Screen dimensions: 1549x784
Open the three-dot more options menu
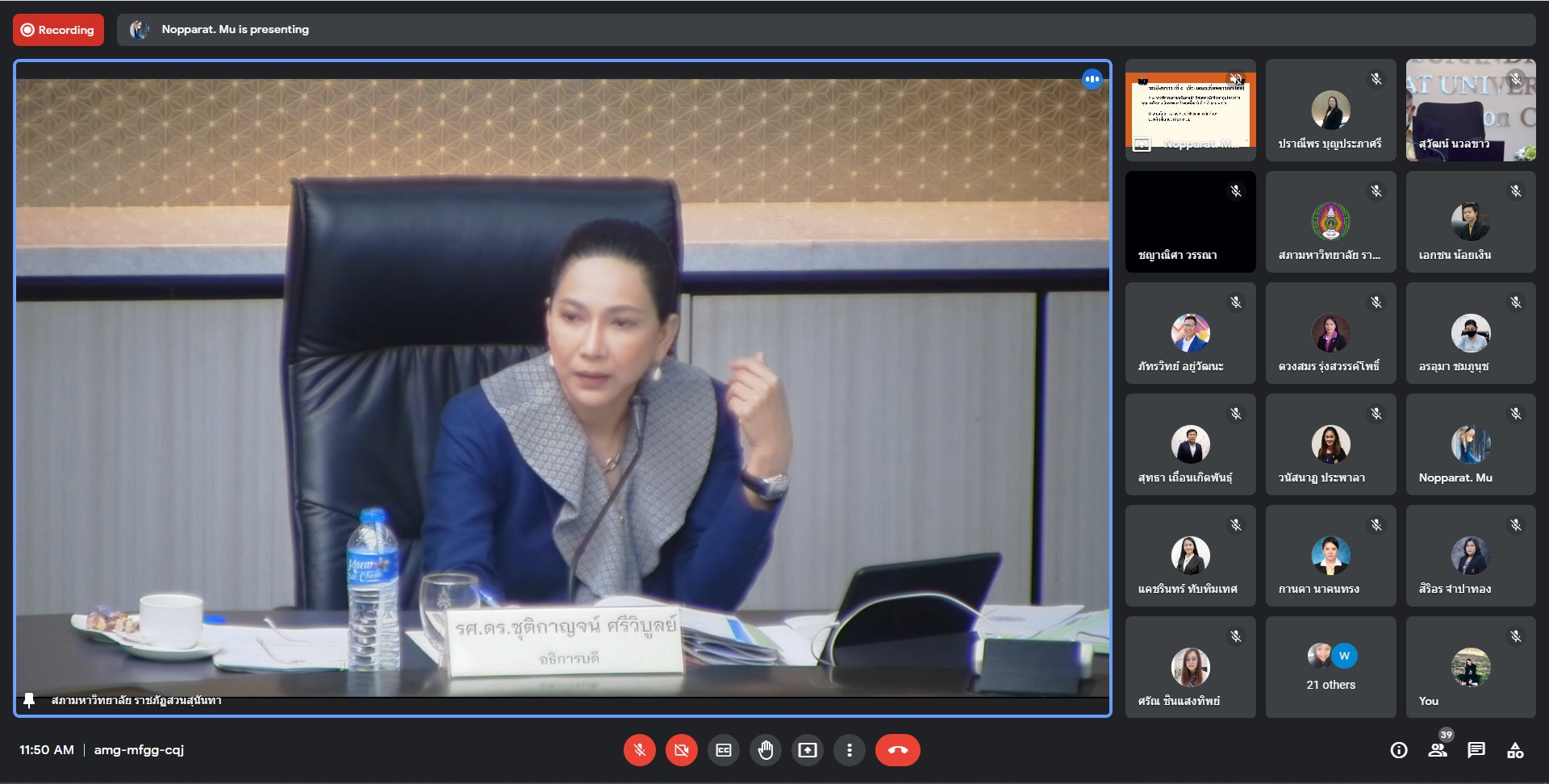pos(850,750)
